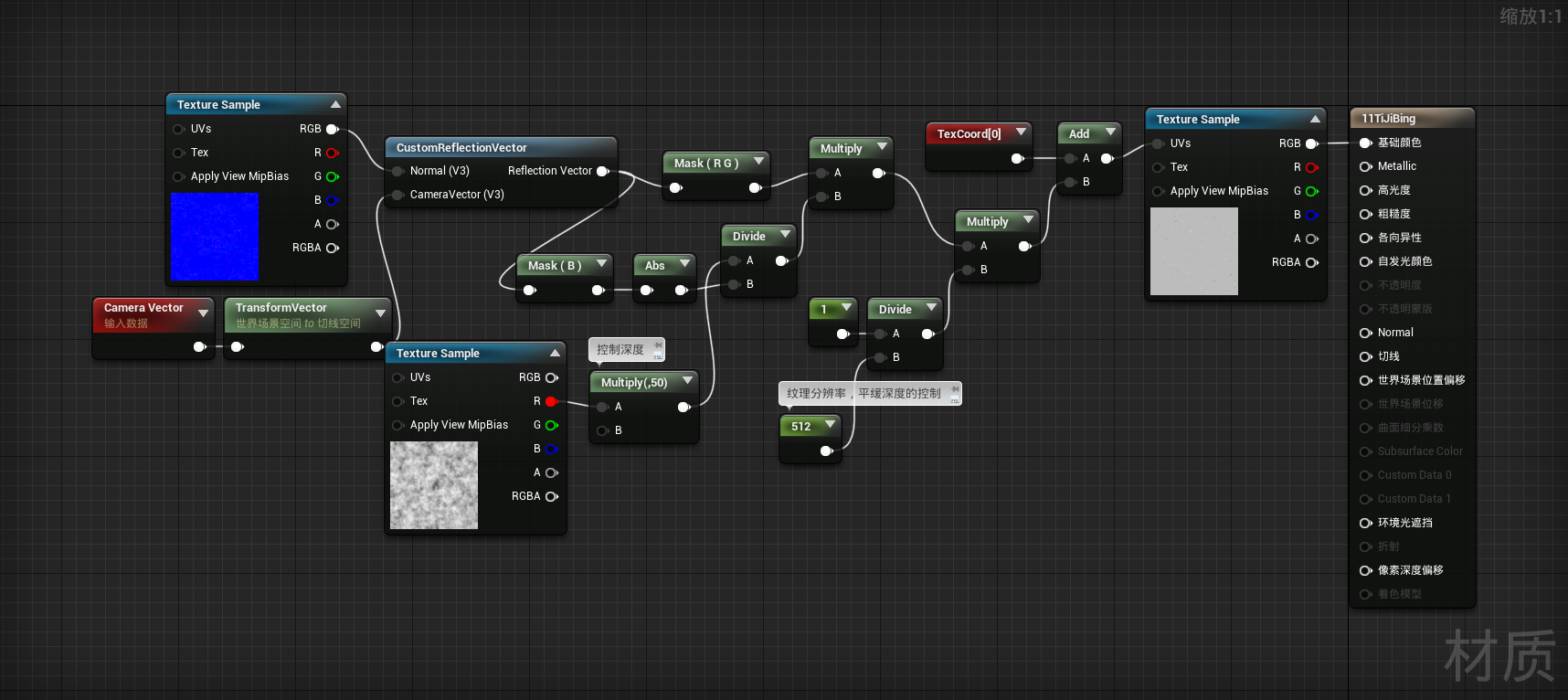Click the 基础颜色 input pin on 11TiJiBing
Screen dimensions: 1568x700
[x=1366, y=143]
